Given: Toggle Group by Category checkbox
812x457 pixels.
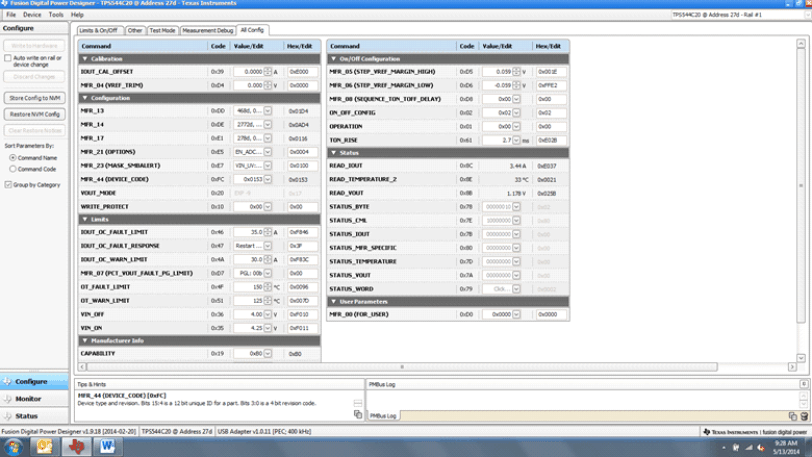Looking at the screenshot, I should point(8,184).
